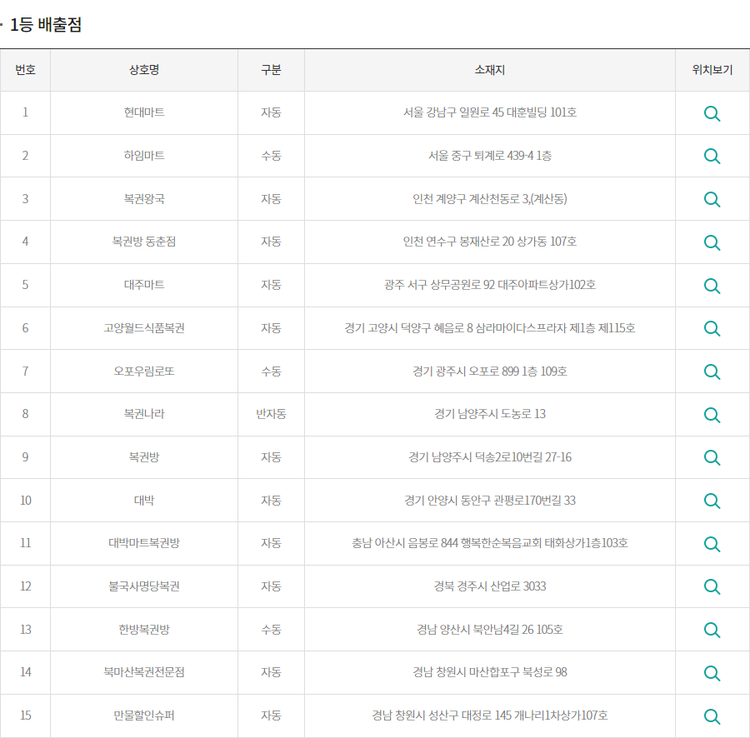View map for 불국사명당복권
This screenshot has width=750, height=738.
point(712,587)
